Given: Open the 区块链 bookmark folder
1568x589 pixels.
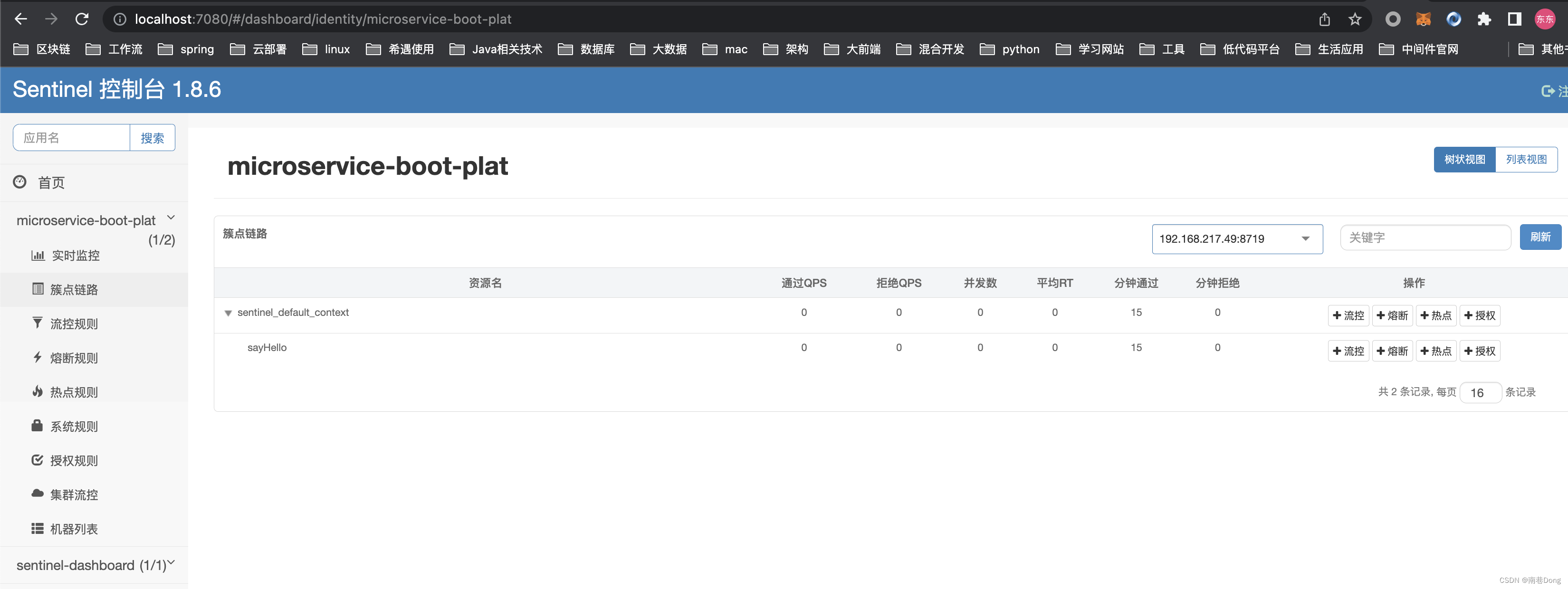Looking at the screenshot, I should click(42, 49).
